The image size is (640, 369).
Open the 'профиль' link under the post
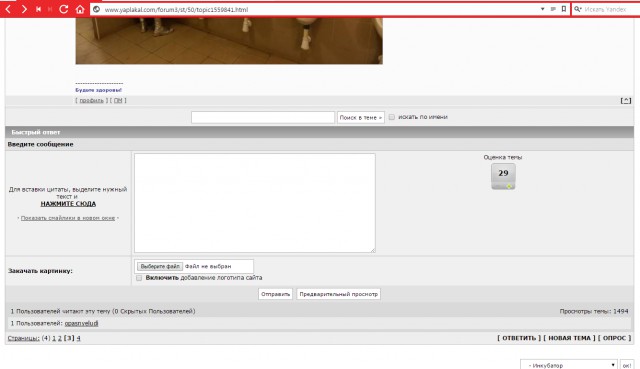91,100
